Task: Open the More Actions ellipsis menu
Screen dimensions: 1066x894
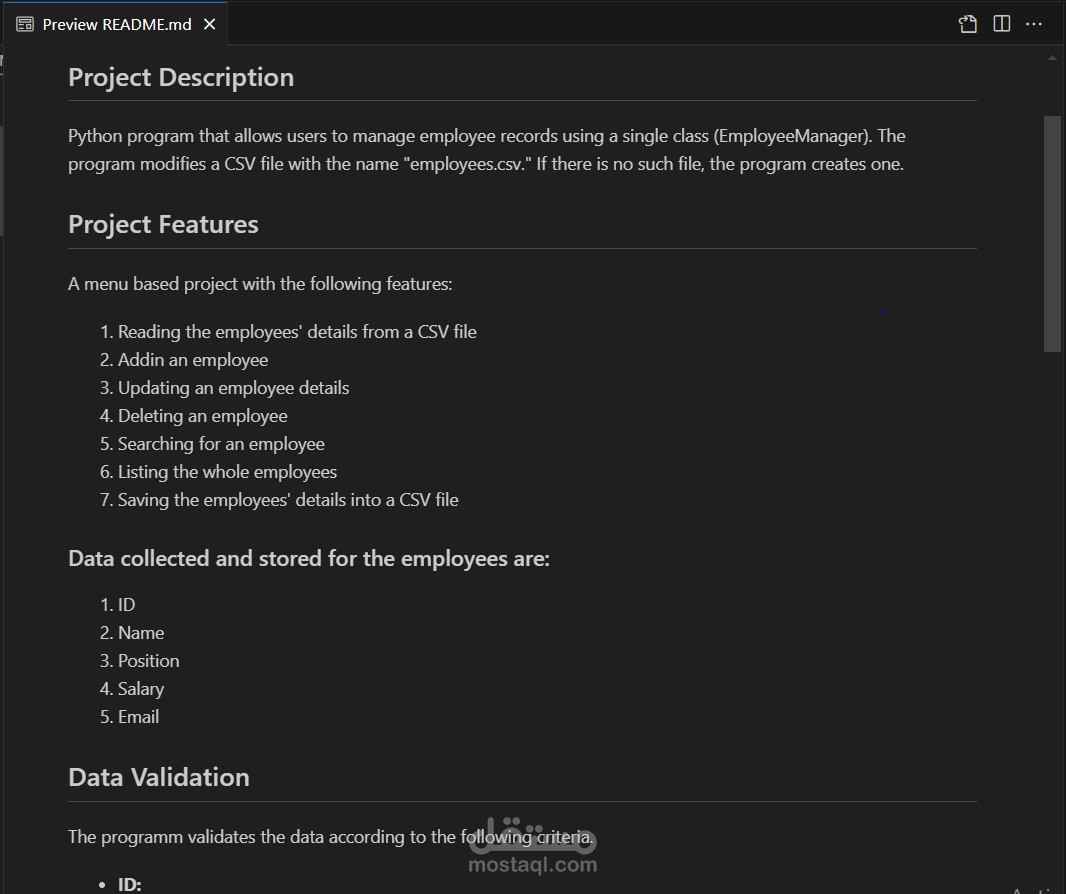Action: coord(1034,24)
